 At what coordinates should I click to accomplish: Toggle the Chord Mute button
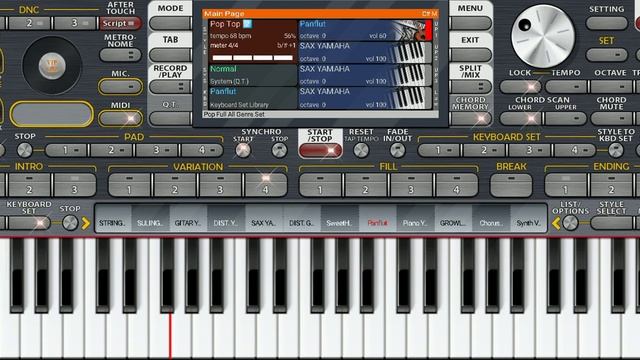(x=611, y=118)
